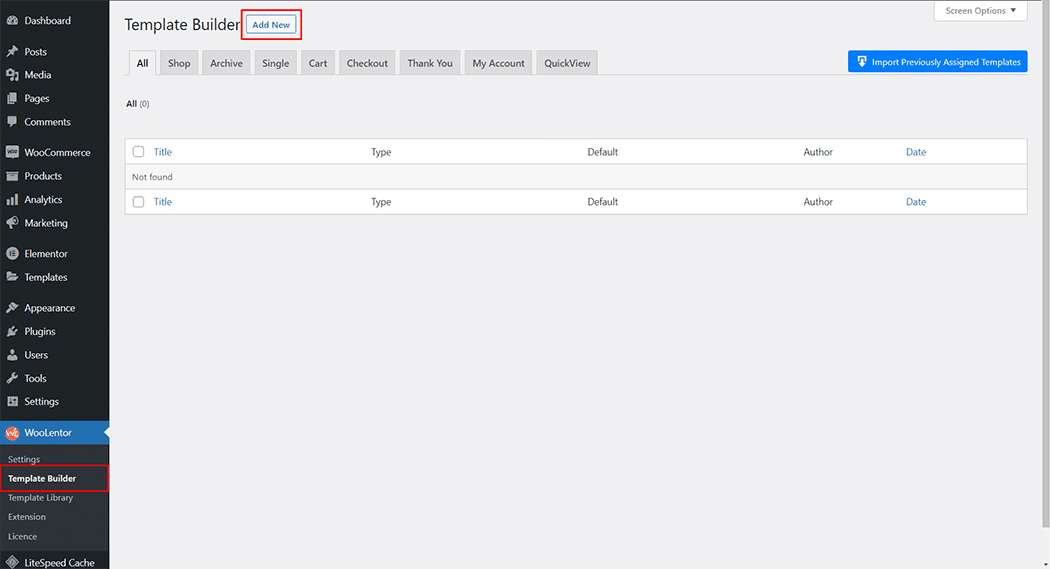
Task: Sort by Date in table header
Action: tap(916, 152)
